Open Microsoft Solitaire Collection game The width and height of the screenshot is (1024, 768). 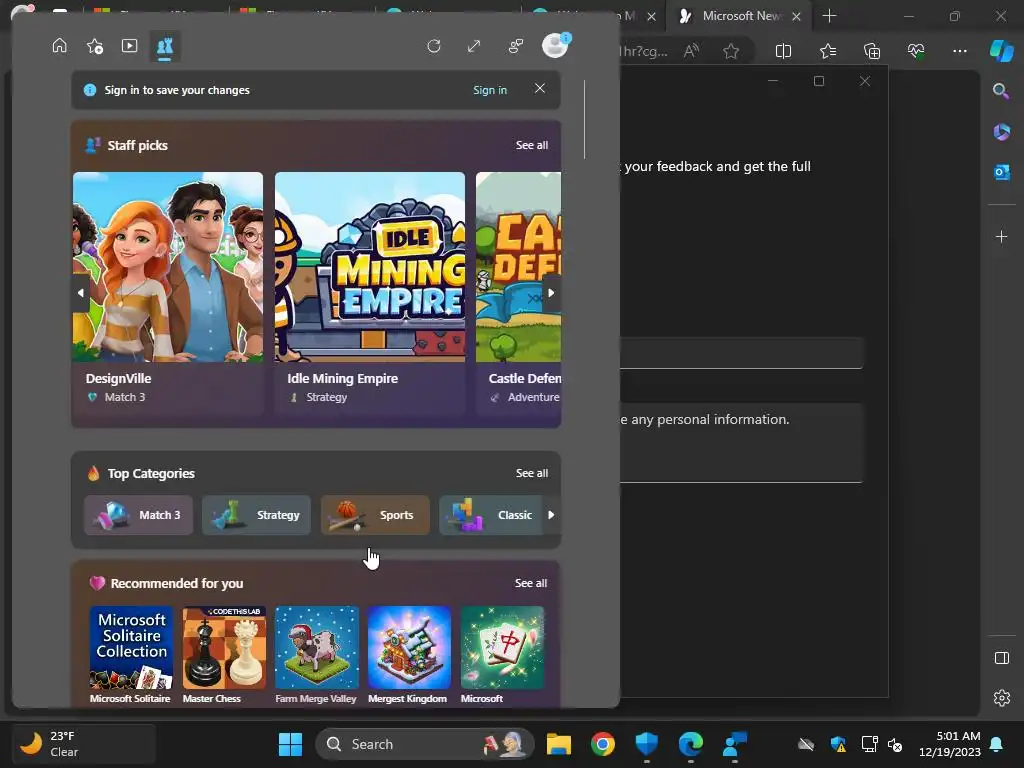131,654
